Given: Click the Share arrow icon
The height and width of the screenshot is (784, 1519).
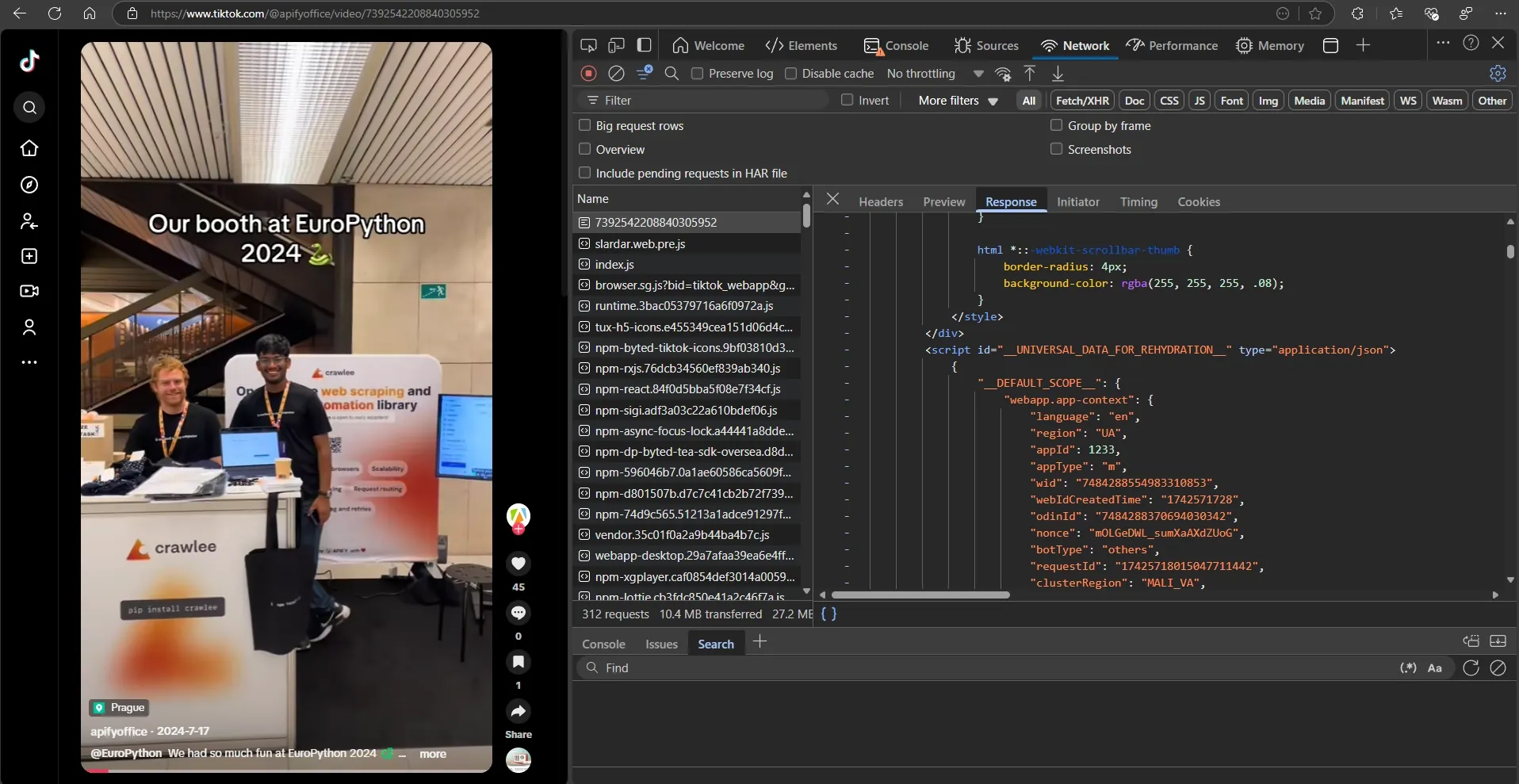Looking at the screenshot, I should pos(518,711).
